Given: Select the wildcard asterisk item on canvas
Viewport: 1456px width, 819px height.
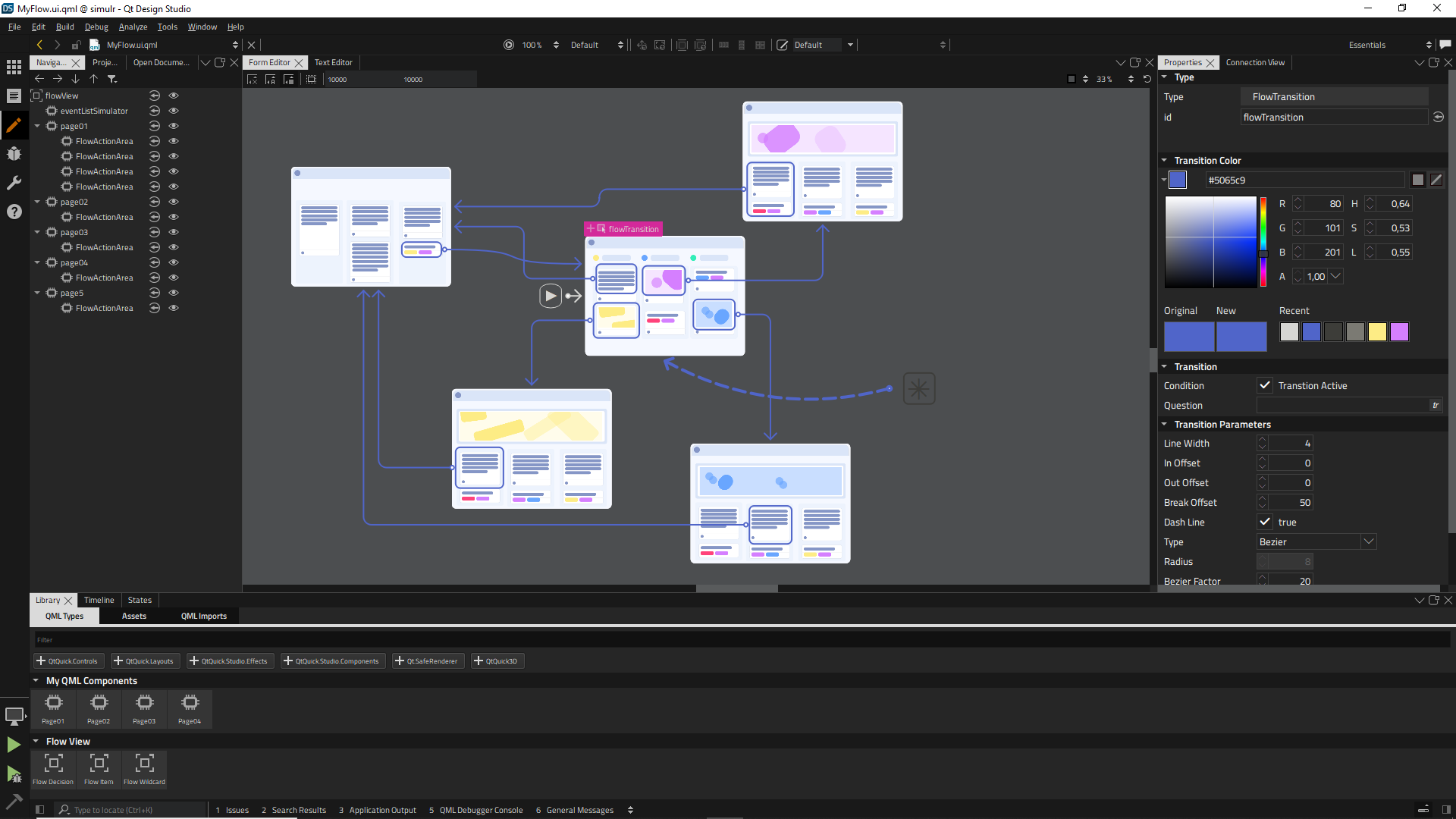Looking at the screenshot, I should coord(919,389).
